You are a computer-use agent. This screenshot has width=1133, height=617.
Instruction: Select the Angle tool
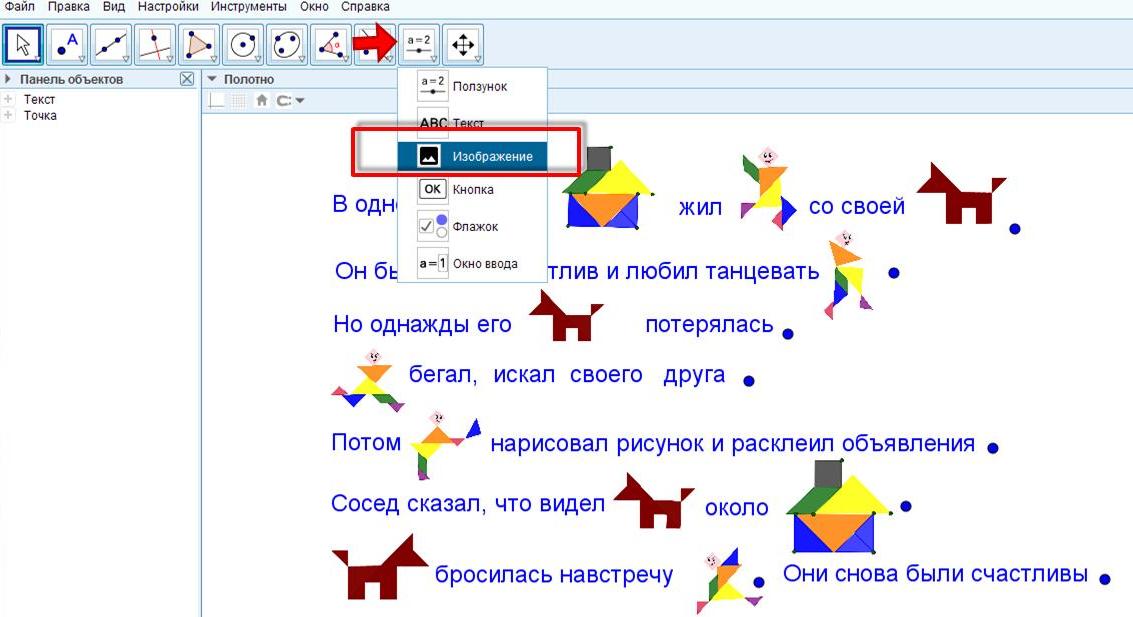coord(331,44)
